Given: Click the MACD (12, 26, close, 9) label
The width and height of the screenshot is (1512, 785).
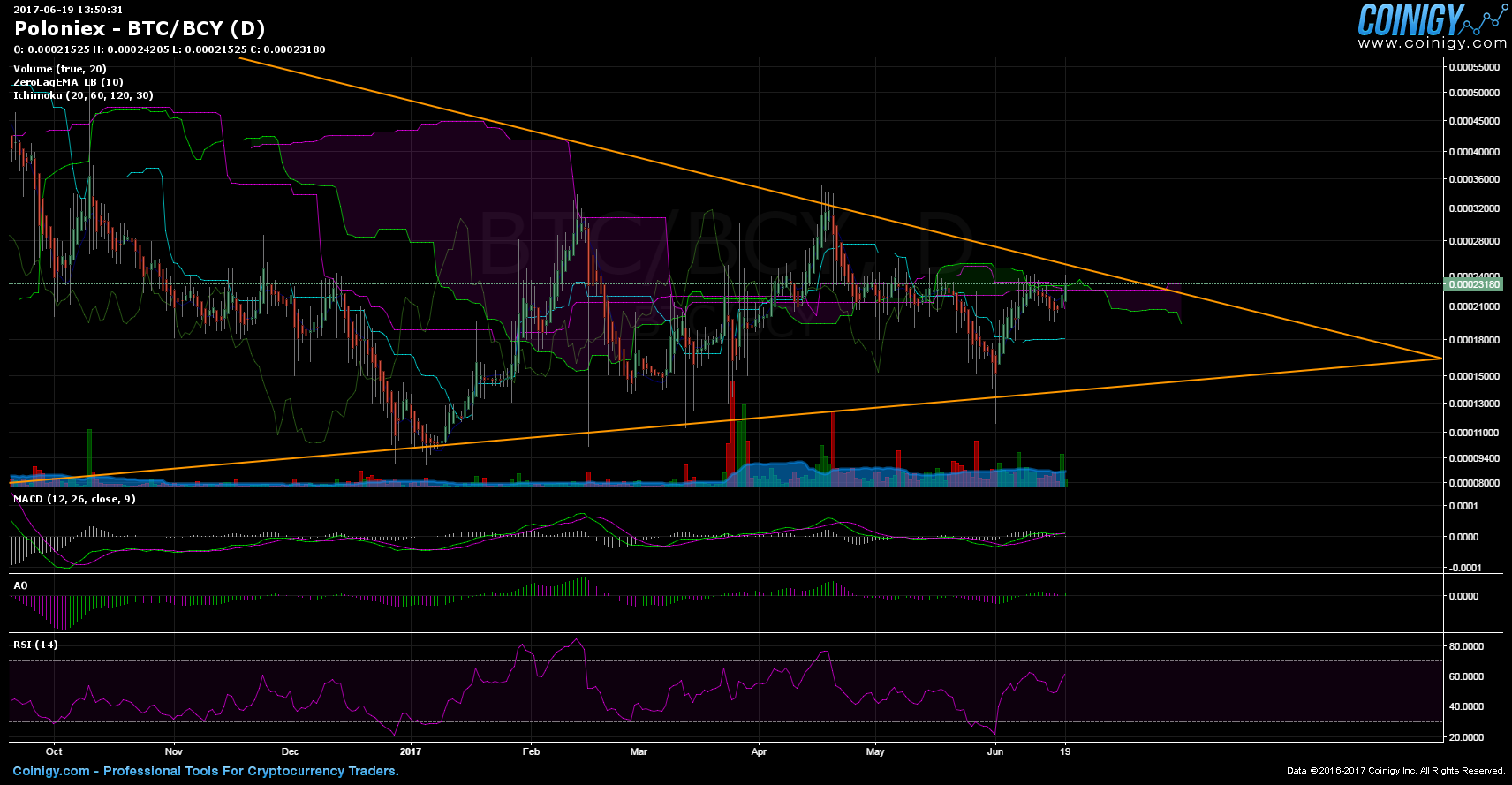Looking at the screenshot, I should click(x=74, y=499).
